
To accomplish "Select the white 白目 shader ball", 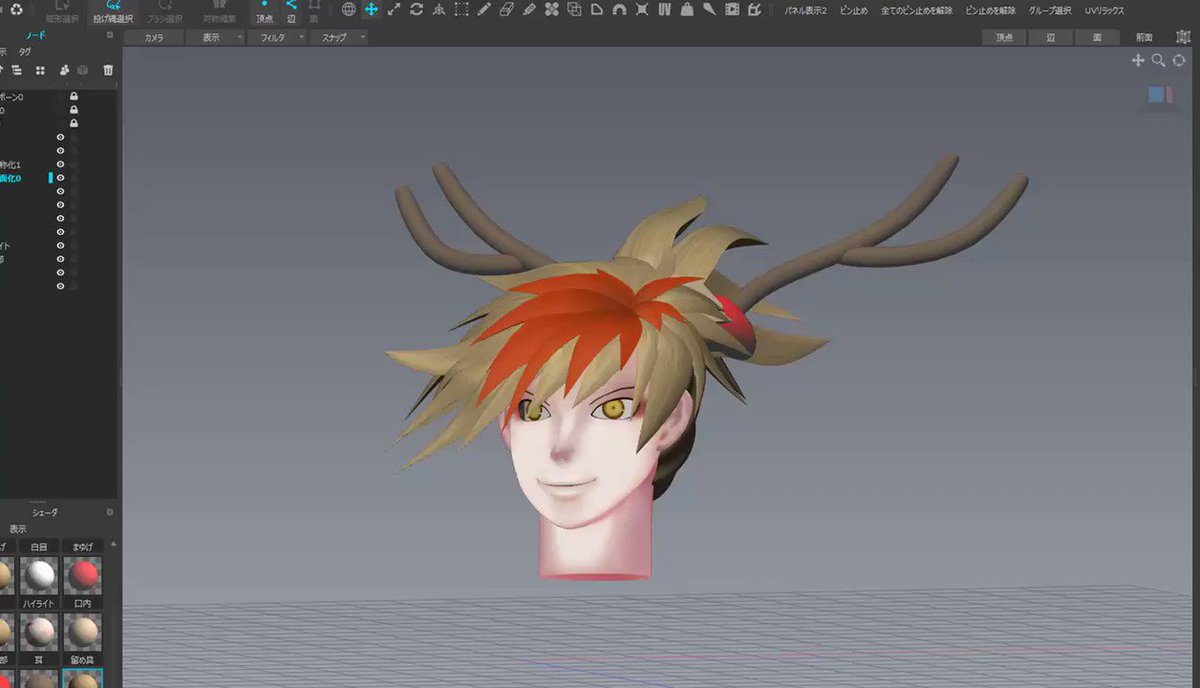I will click(x=39, y=575).
